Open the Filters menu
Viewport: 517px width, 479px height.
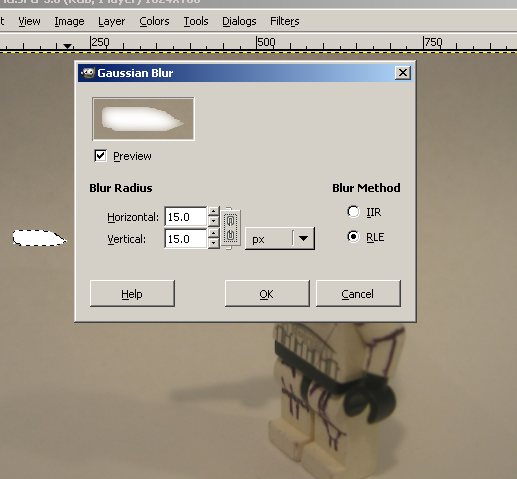[x=284, y=21]
